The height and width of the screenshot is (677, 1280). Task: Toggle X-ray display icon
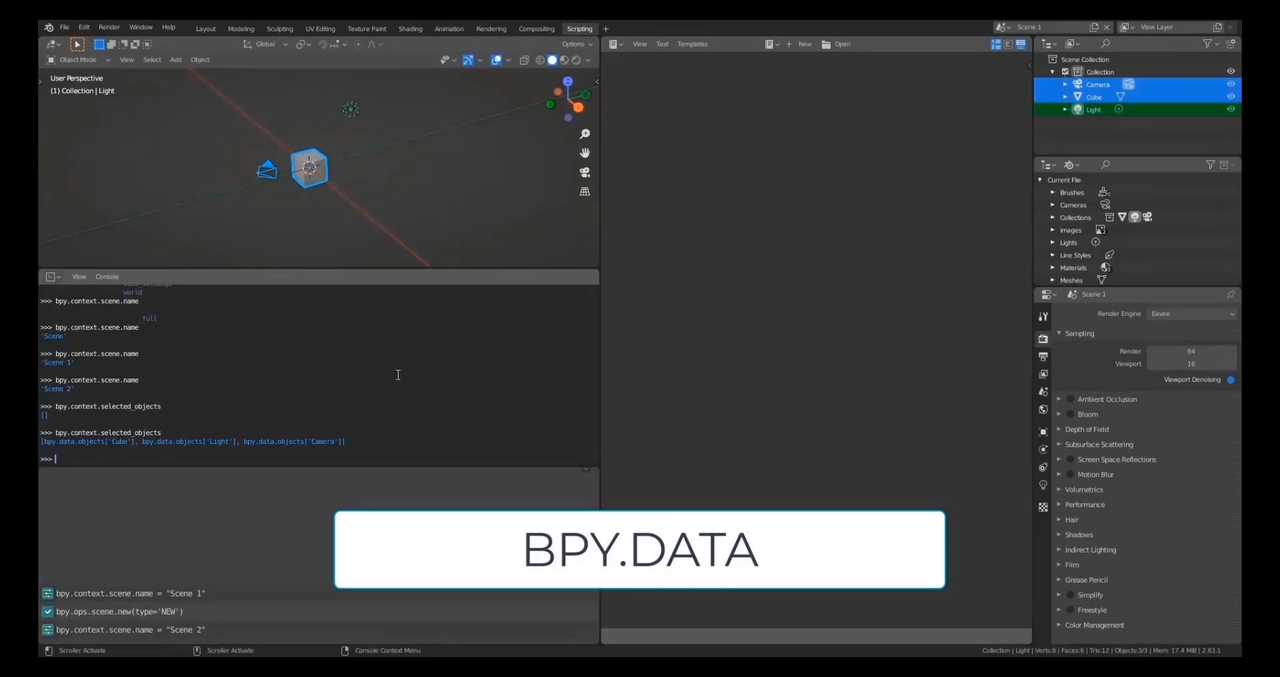524,60
